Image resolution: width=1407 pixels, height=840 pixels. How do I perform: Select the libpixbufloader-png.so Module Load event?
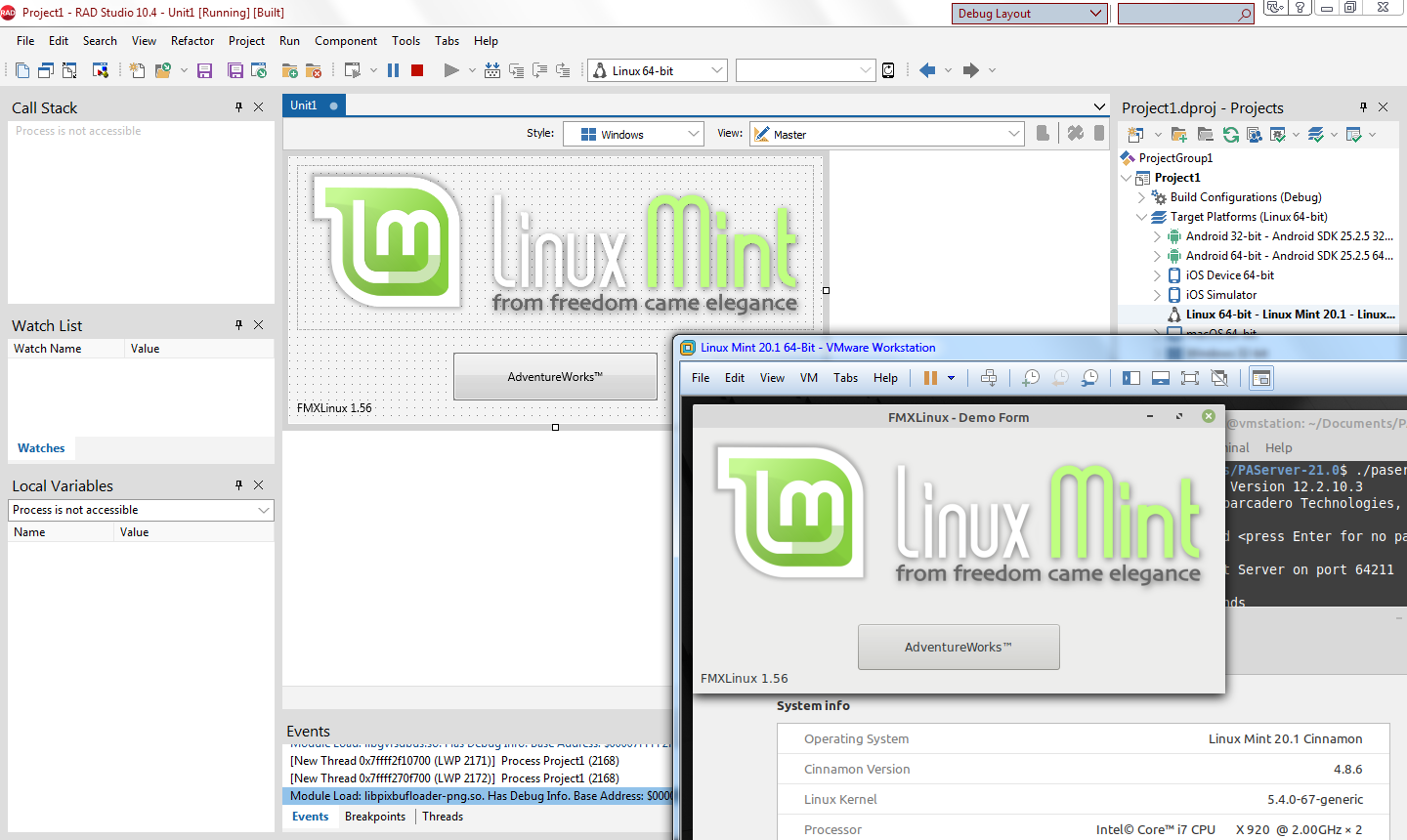click(x=478, y=796)
